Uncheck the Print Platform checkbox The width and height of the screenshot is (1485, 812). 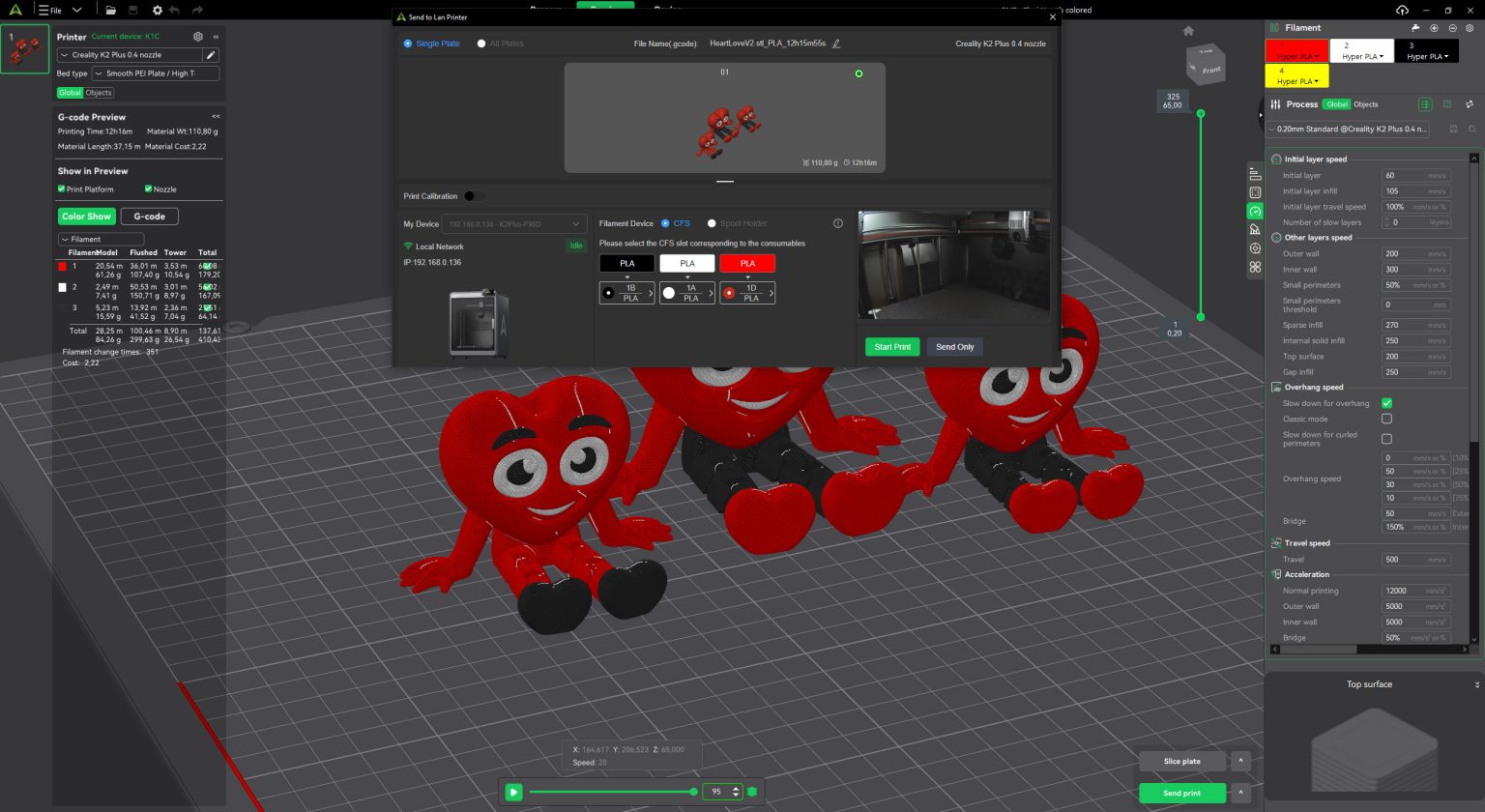pyautogui.click(x=62, y=189)
